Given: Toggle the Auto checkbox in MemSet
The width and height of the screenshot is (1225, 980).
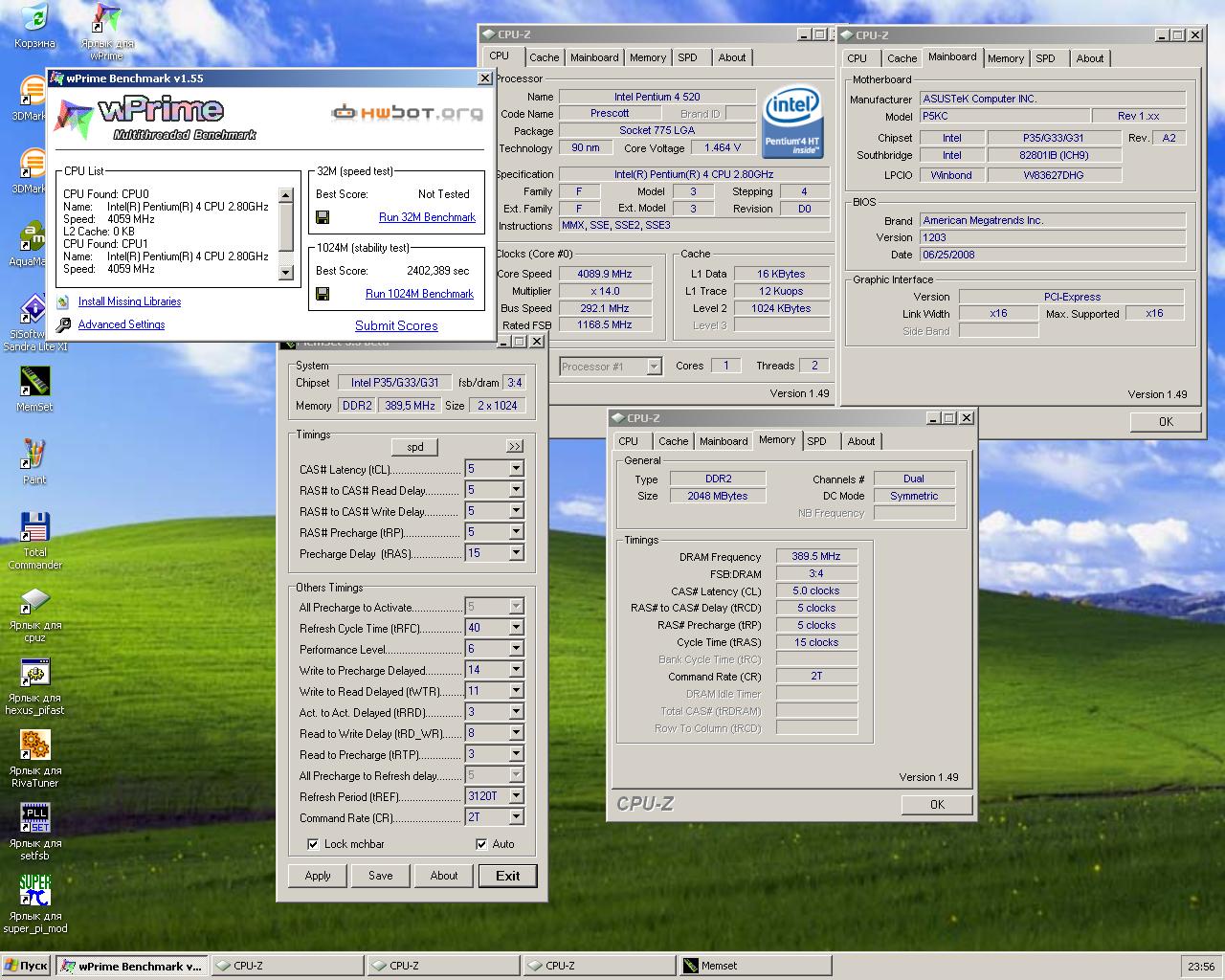Looking at the screenshot, I should coord(481,844).
